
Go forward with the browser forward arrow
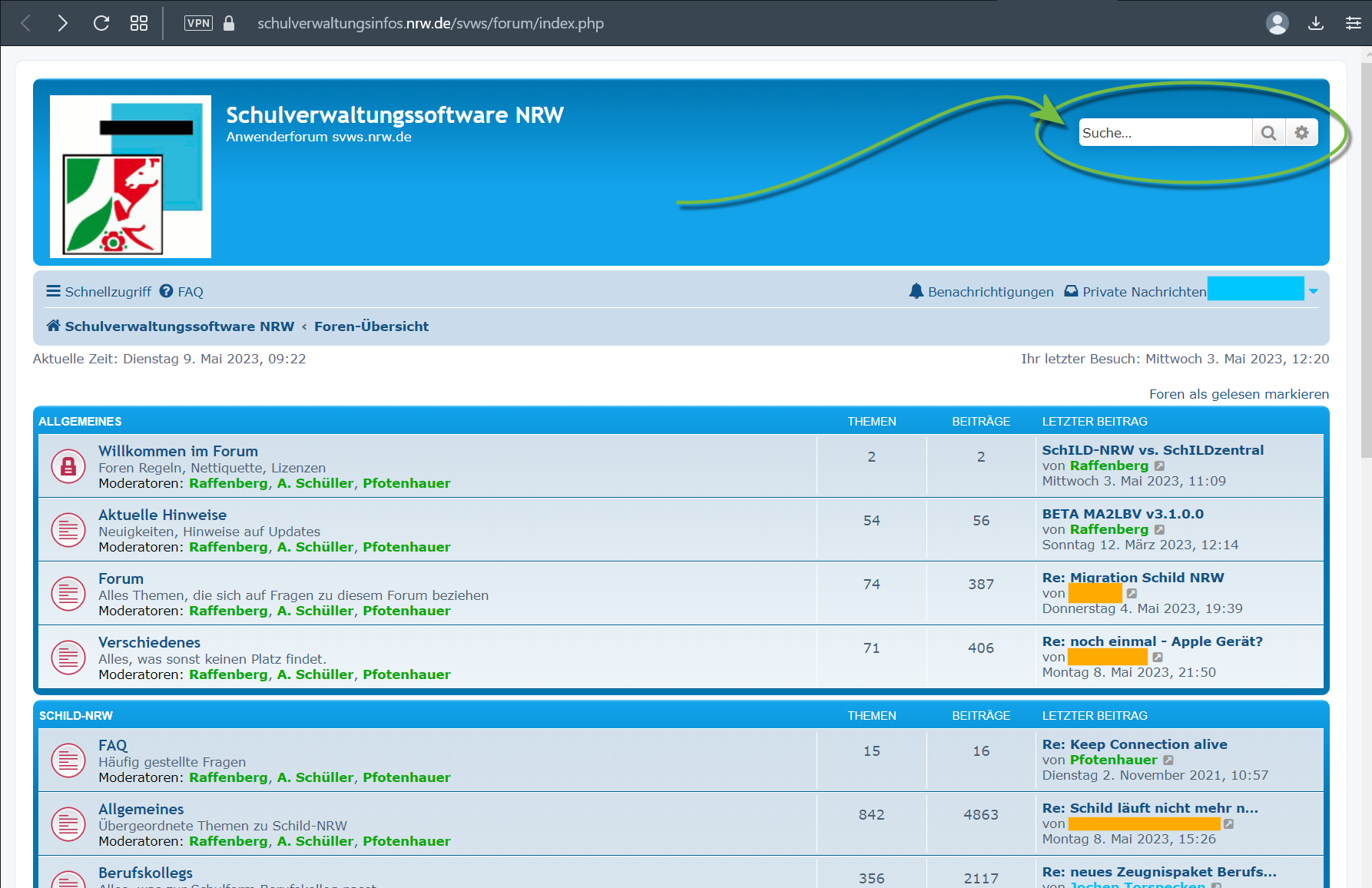(x=63, y=23)
